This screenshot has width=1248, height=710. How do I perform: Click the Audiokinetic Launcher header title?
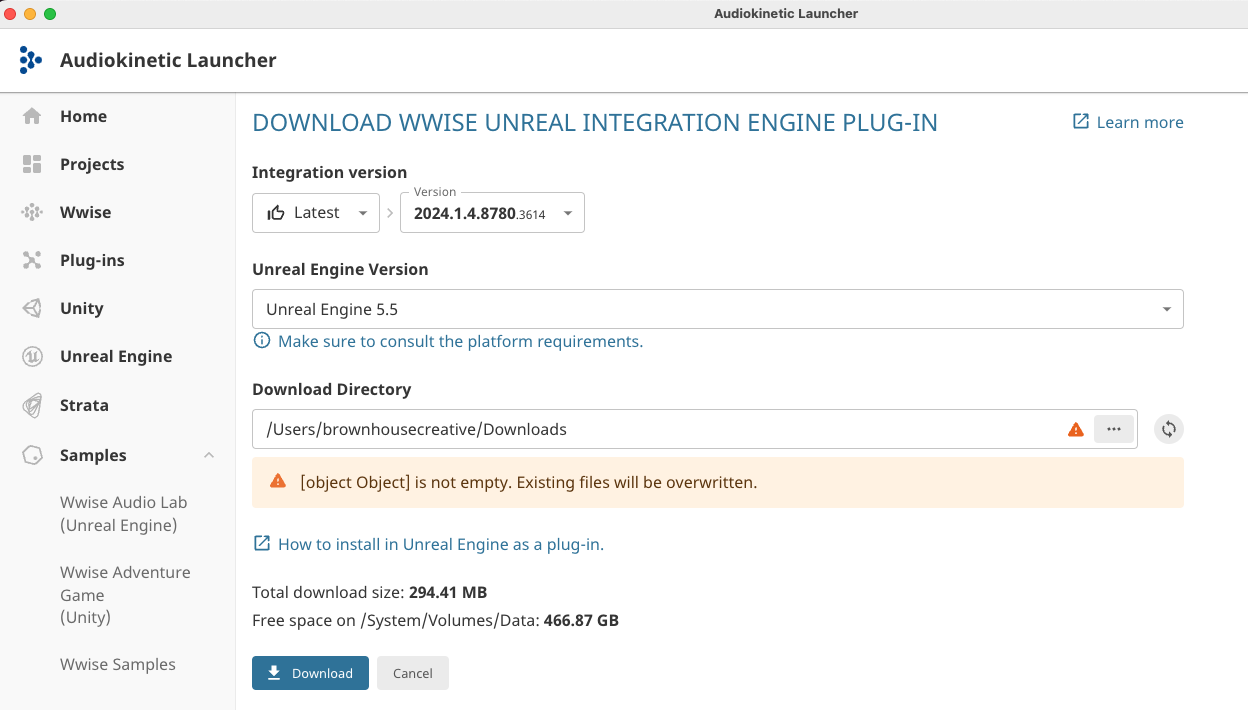click(x=168, y=60)
